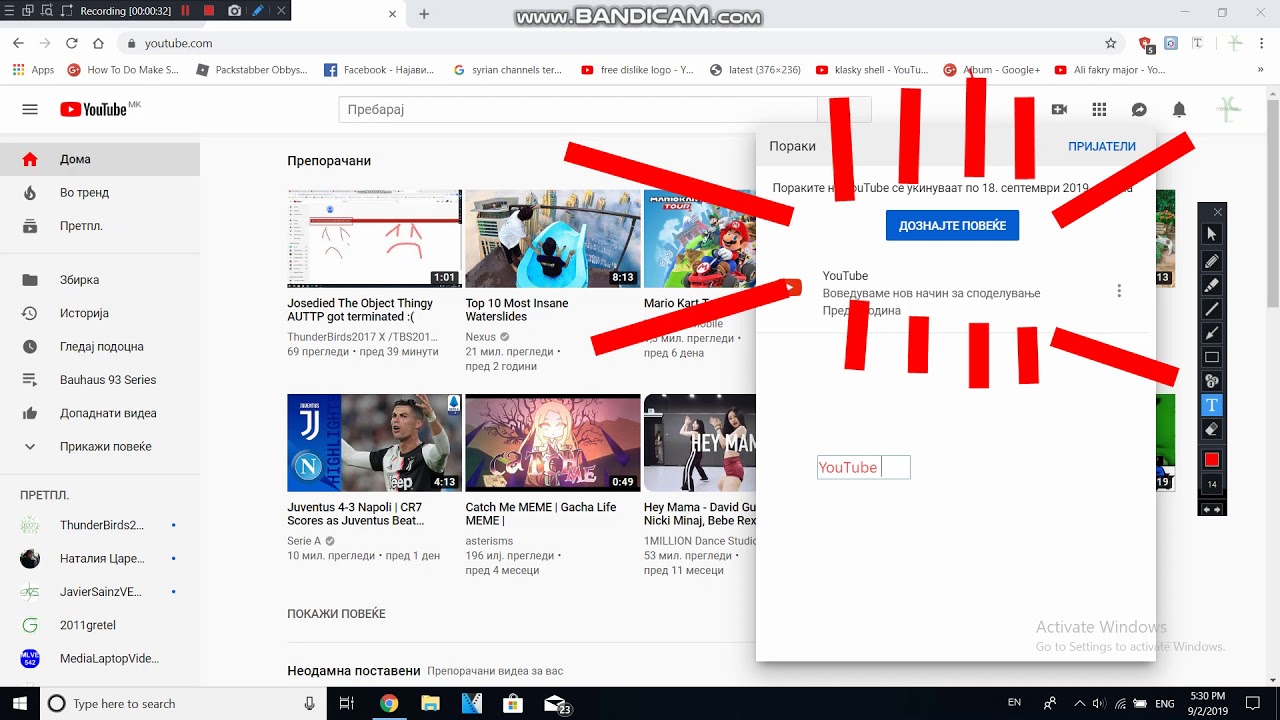This screenshot has width=1280, height=720.
Task: Take a Bandicam screenshot with camera icon
Action: click(234, 11)
